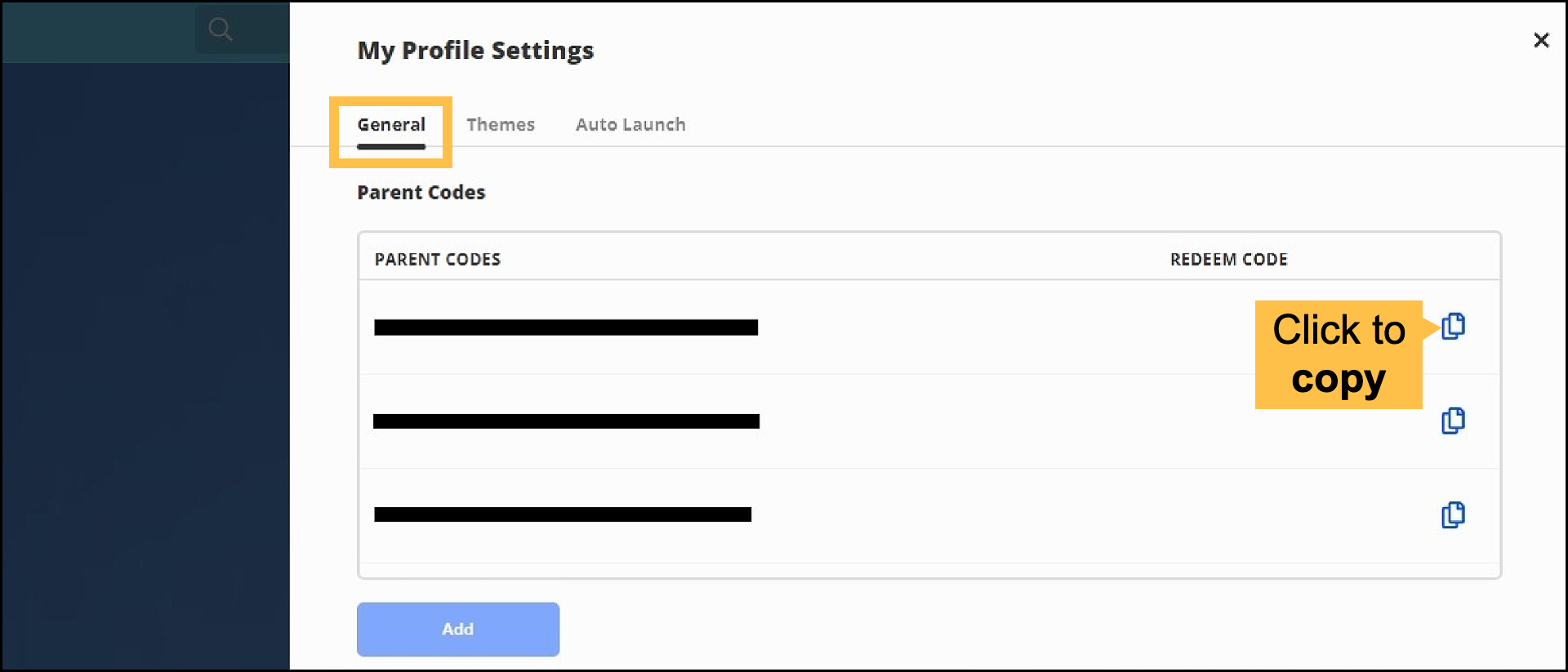Open the Auto Launch tab
The width and height of the screenshot is (1568, 672).
(x=630, y=124)
